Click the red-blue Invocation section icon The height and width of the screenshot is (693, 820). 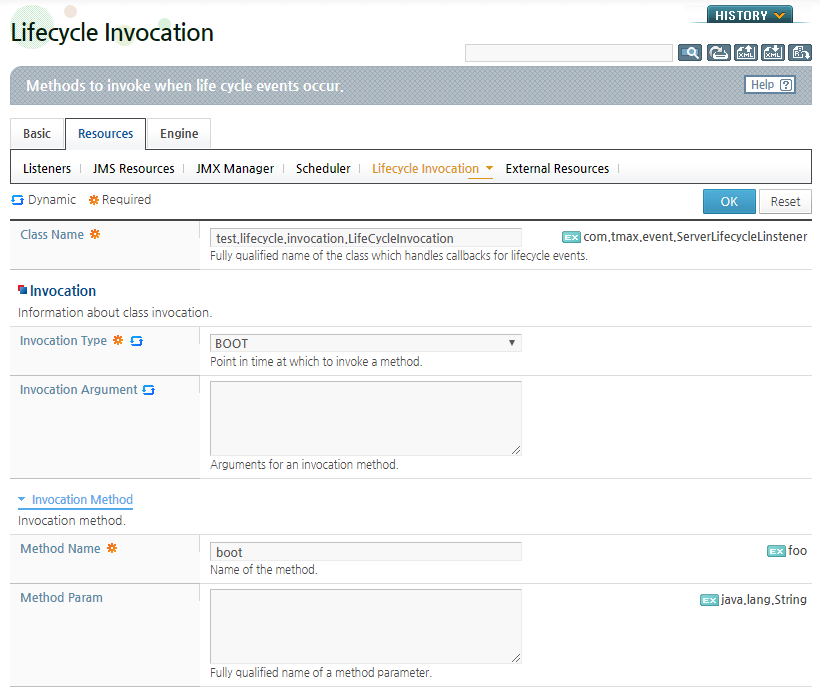point(22,290)
